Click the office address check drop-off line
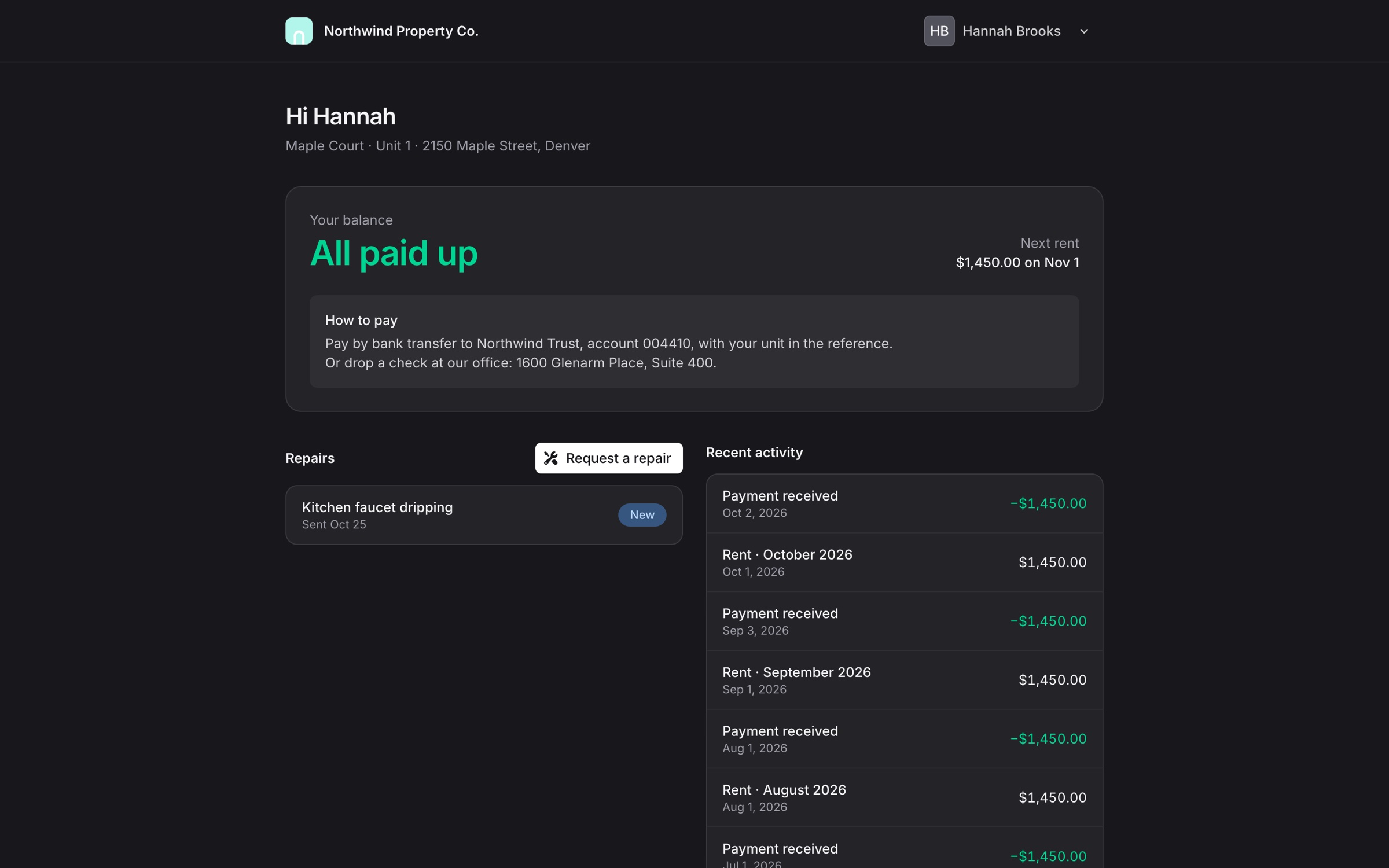The width and height of the screenshot is (1389, 868). point(520,363)
